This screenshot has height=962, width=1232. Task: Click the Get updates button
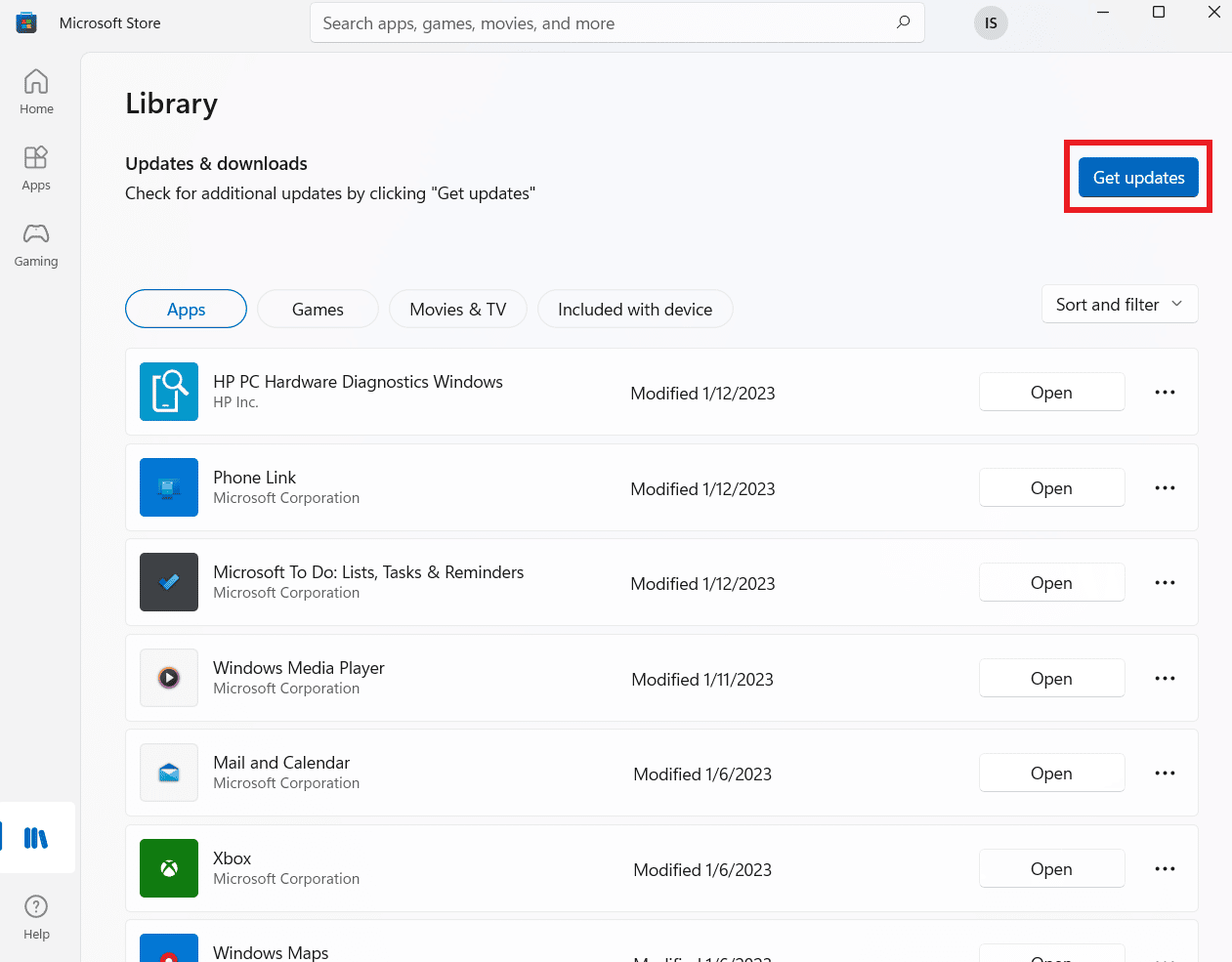[1137, 177]
